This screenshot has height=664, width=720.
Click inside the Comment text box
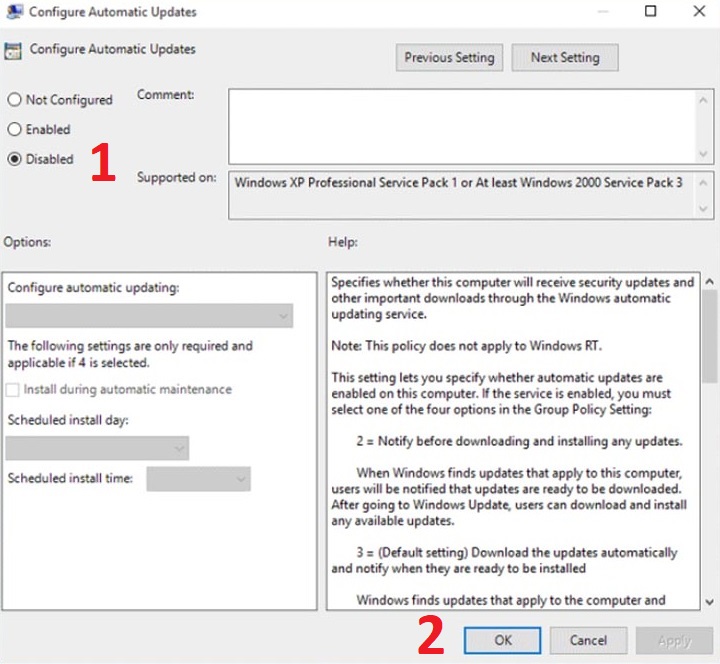pyautogui.click(x=461, y=126)
